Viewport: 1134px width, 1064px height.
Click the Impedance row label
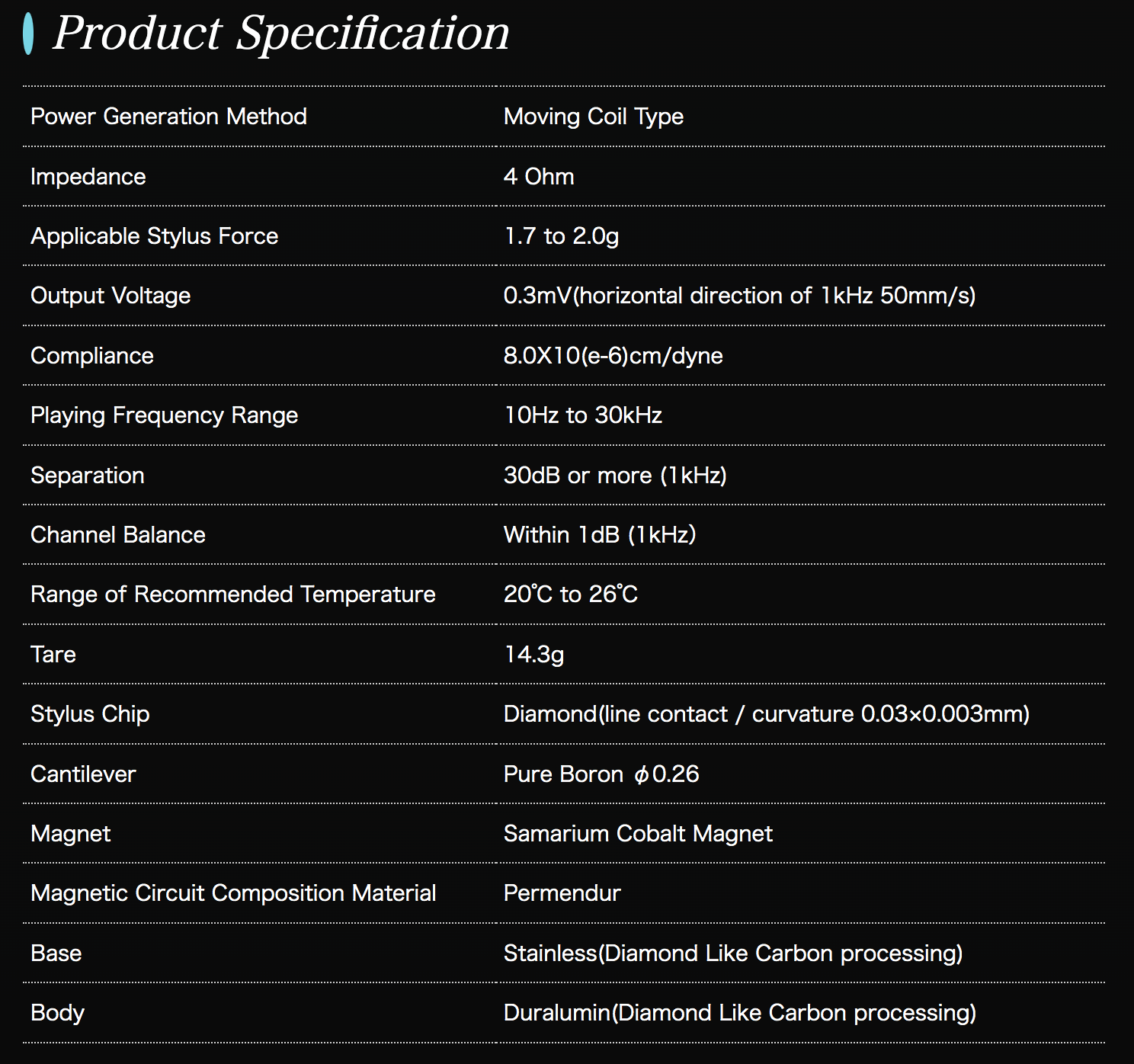[x=88, y=177]
